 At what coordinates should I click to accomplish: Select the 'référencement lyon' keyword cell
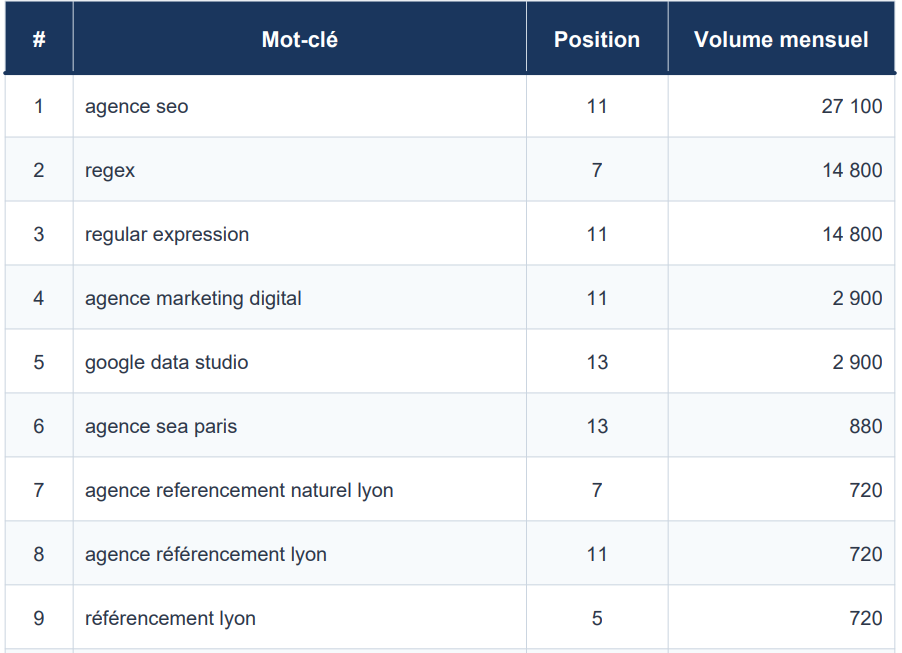pos(170,618)
